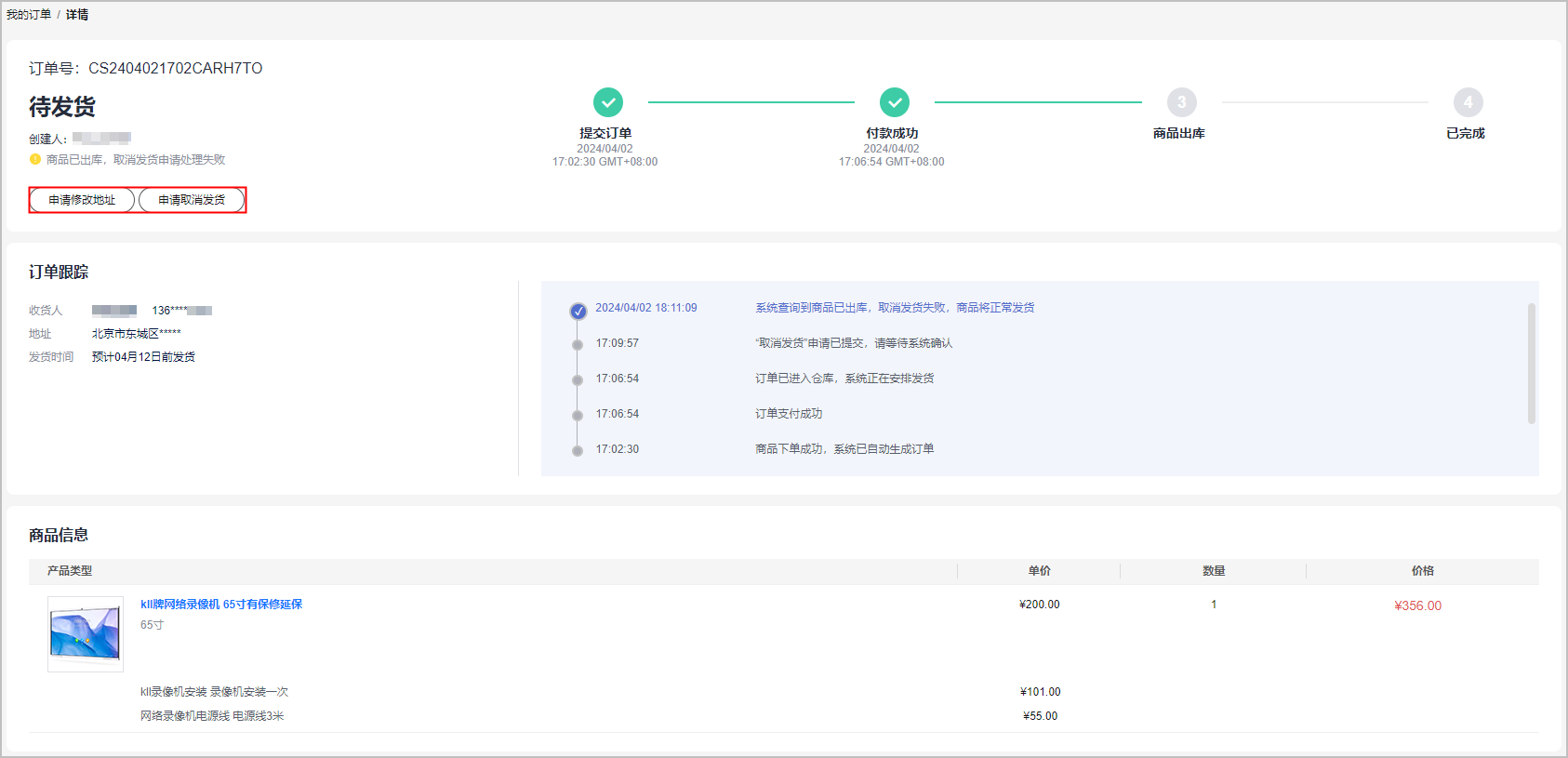The height and width of the screenshot is (758, 1568).
Task: Go back to 我的订单 breadcrumb
Action: (x=28, y=15)
